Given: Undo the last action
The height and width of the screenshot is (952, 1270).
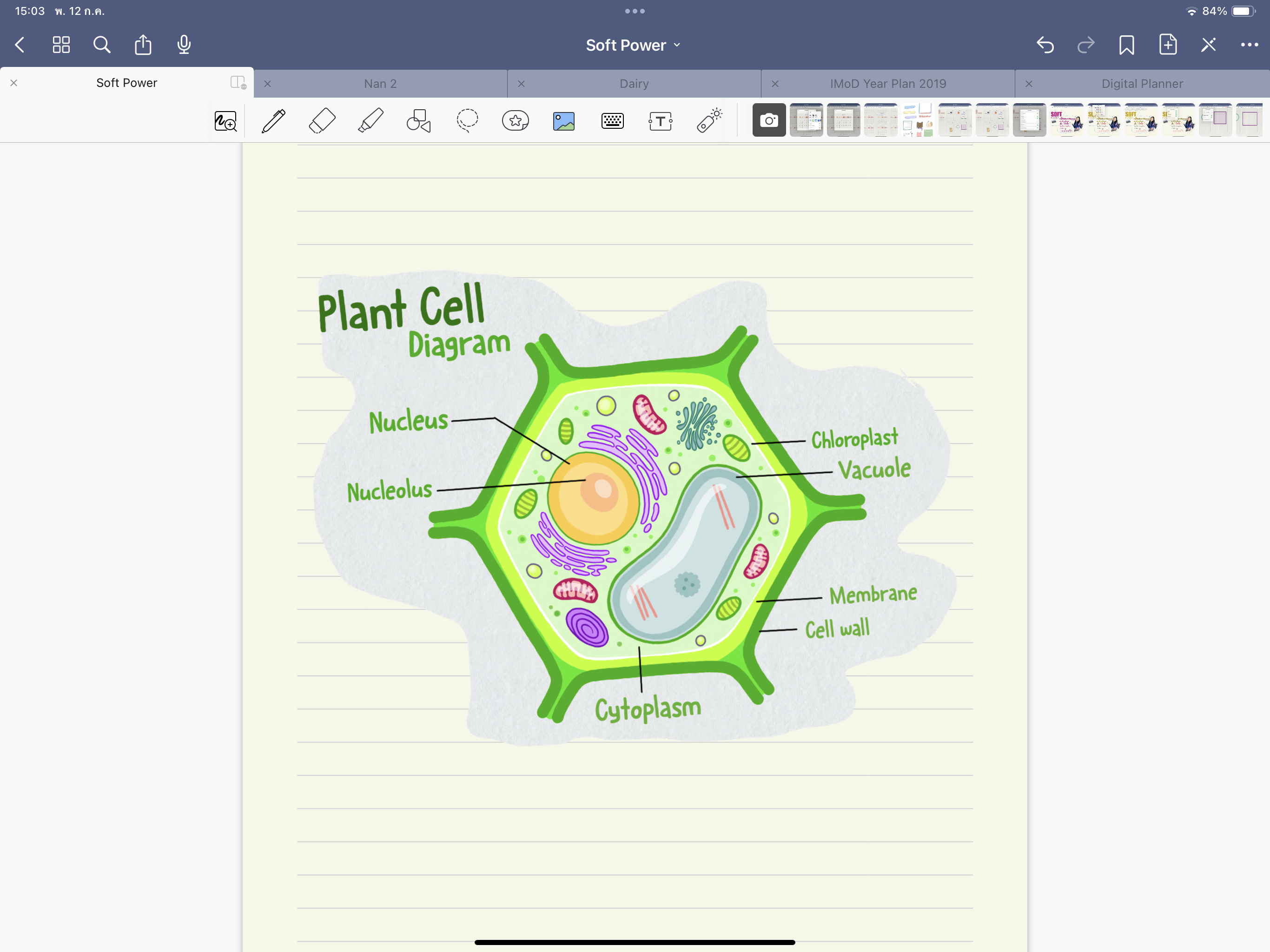Looking at the screenshot, I should 1045,45.
